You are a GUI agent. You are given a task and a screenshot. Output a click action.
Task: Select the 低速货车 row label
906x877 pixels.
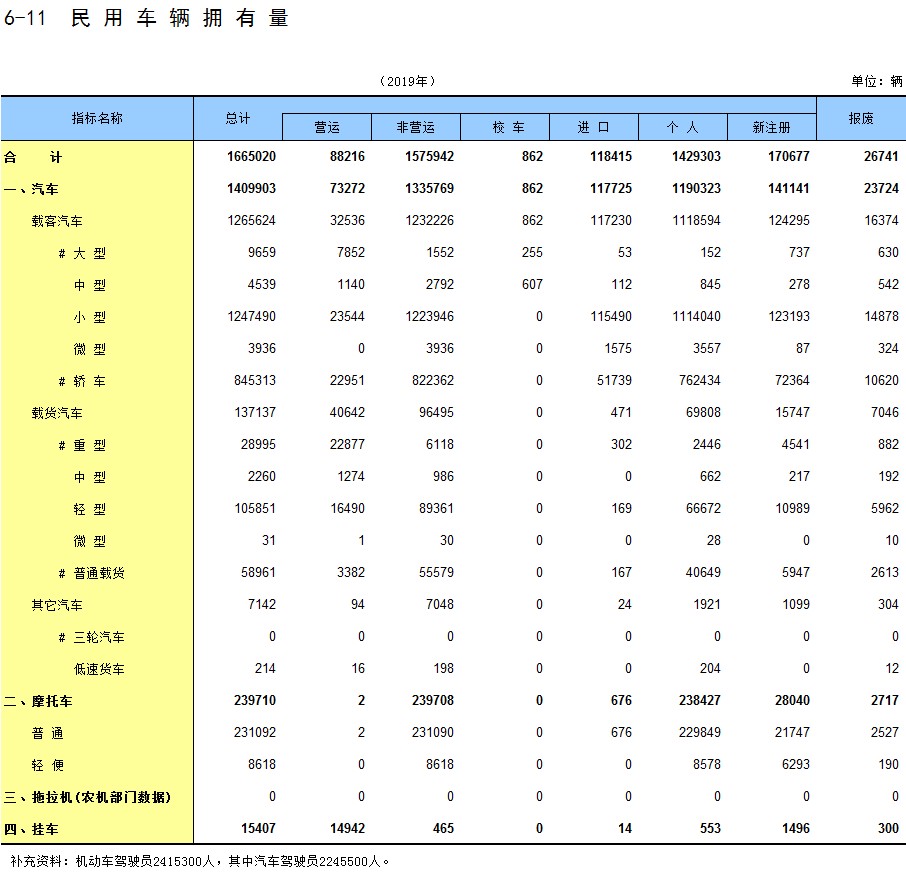(x=99, y=669)
